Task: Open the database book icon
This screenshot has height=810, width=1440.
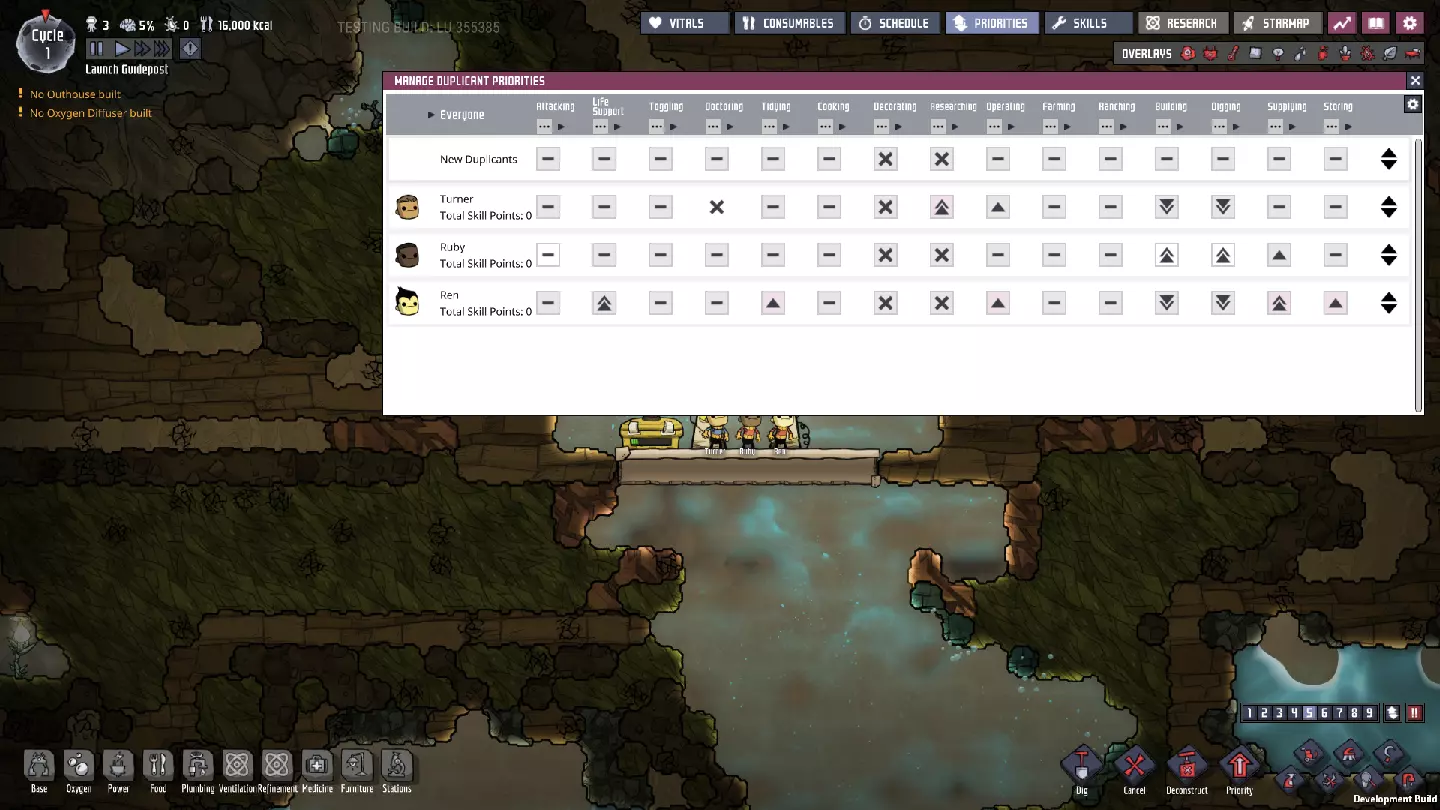Action: [x=1376, y=23]
